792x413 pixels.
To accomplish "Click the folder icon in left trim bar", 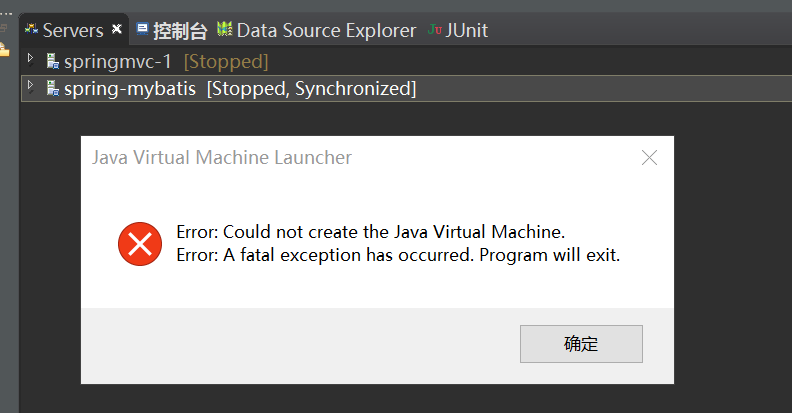I will 4,49.
